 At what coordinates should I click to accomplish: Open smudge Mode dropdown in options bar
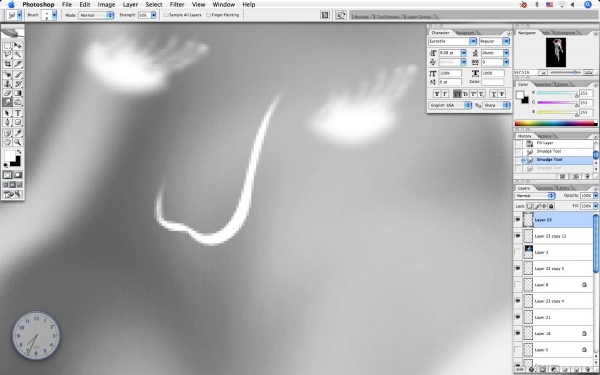(x=96, y=15)
